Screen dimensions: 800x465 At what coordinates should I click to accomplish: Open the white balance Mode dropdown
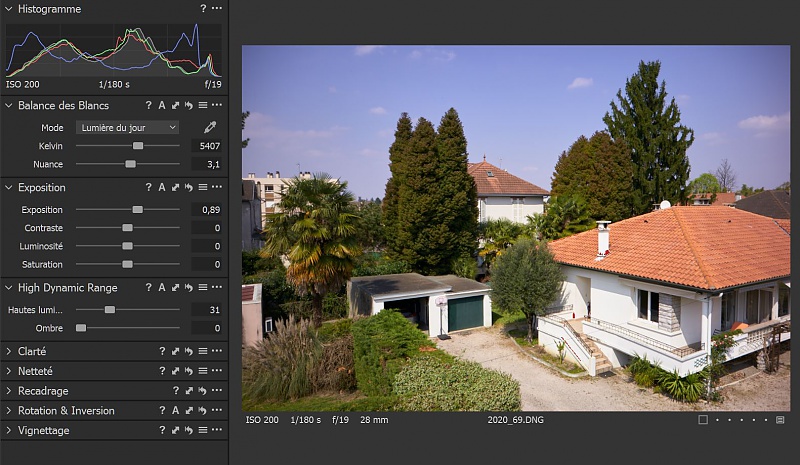click(127, 128)
